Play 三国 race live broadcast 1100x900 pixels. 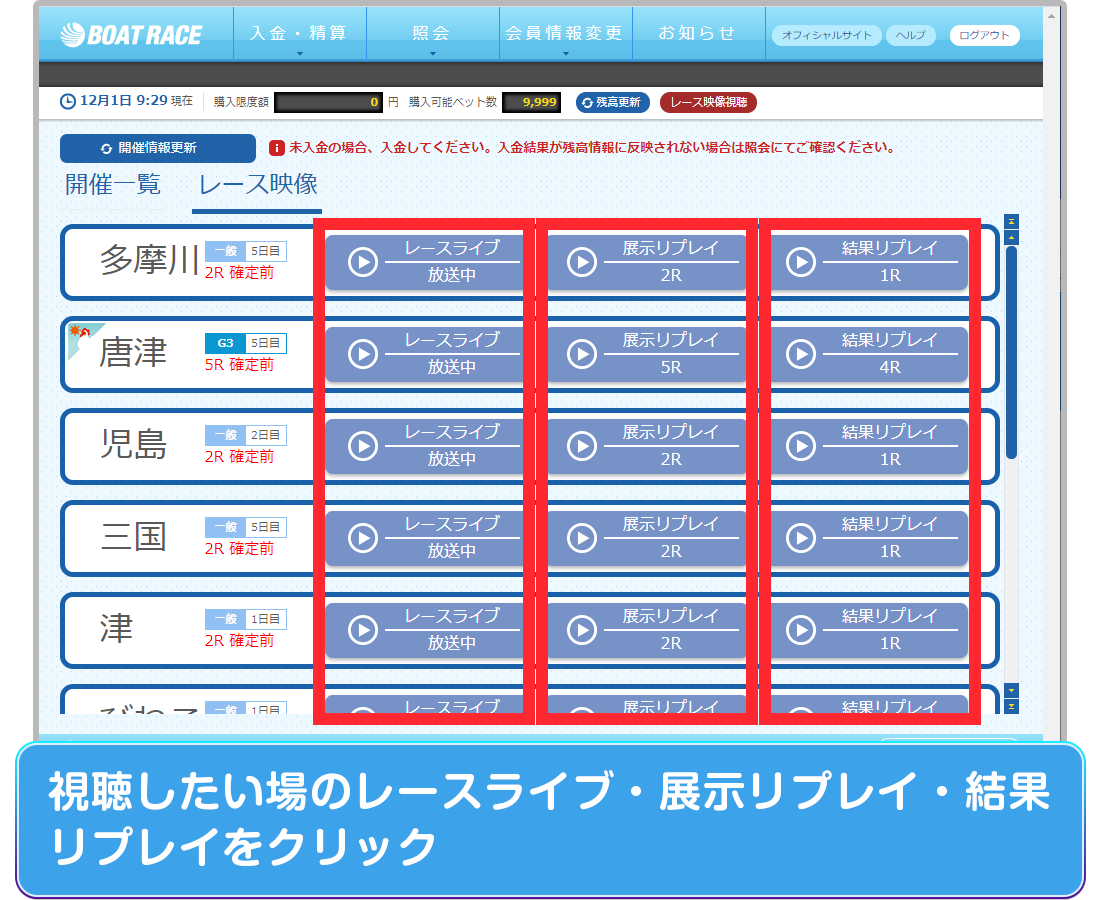(x=424, y=538)
